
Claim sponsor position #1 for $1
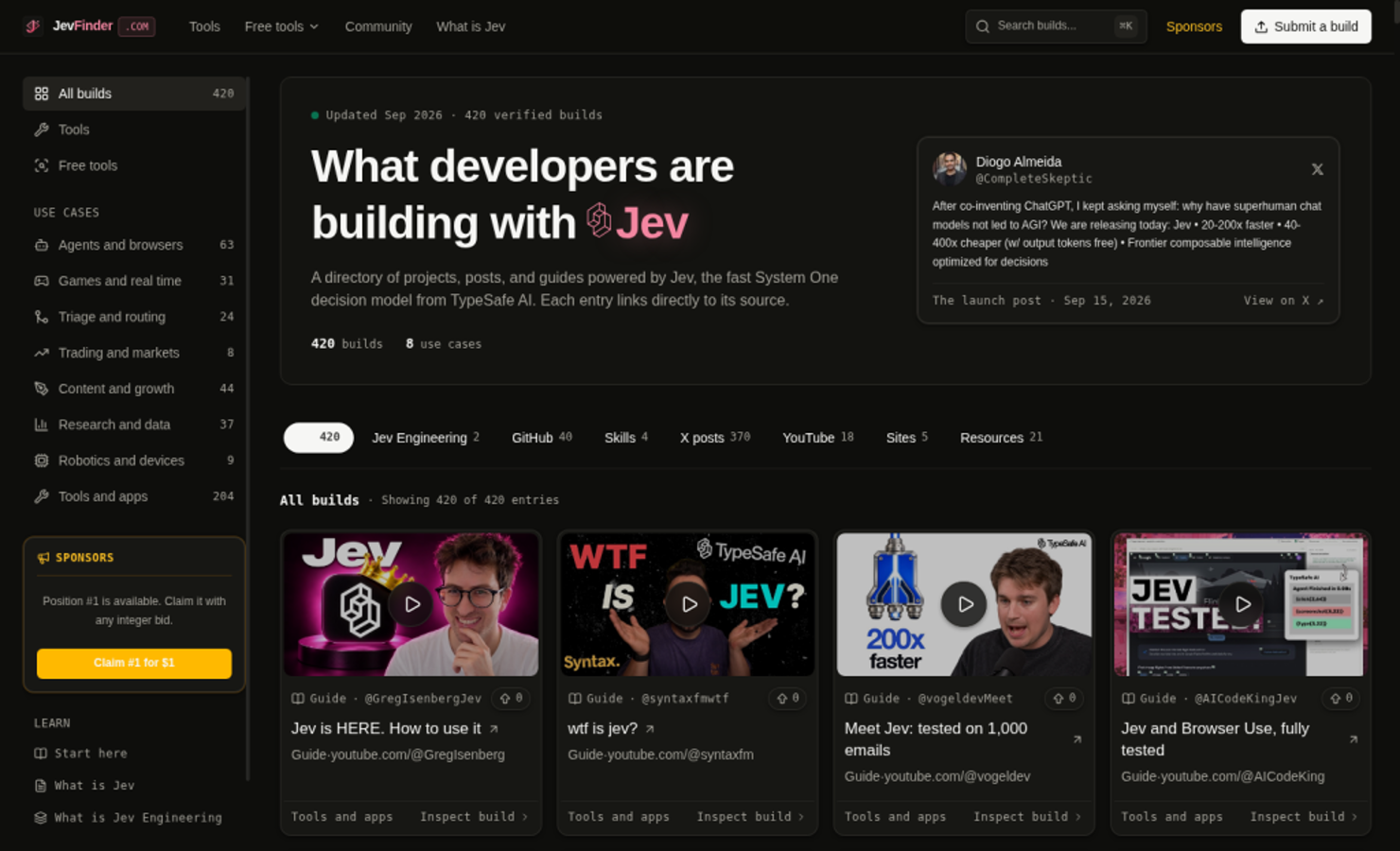pos(134,663)
